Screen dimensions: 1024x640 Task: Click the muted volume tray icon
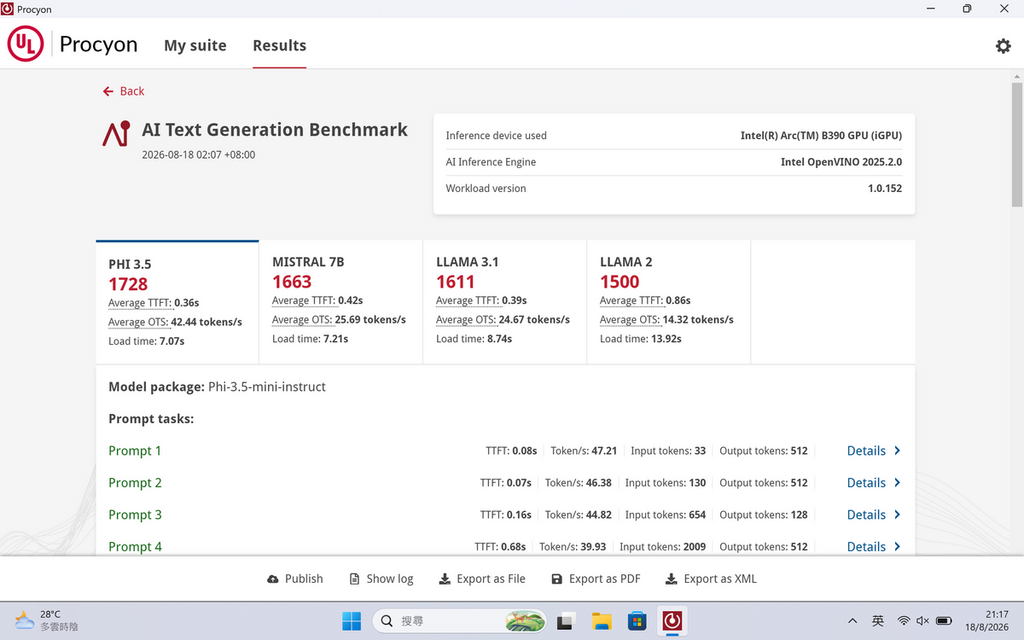(922, 621)
